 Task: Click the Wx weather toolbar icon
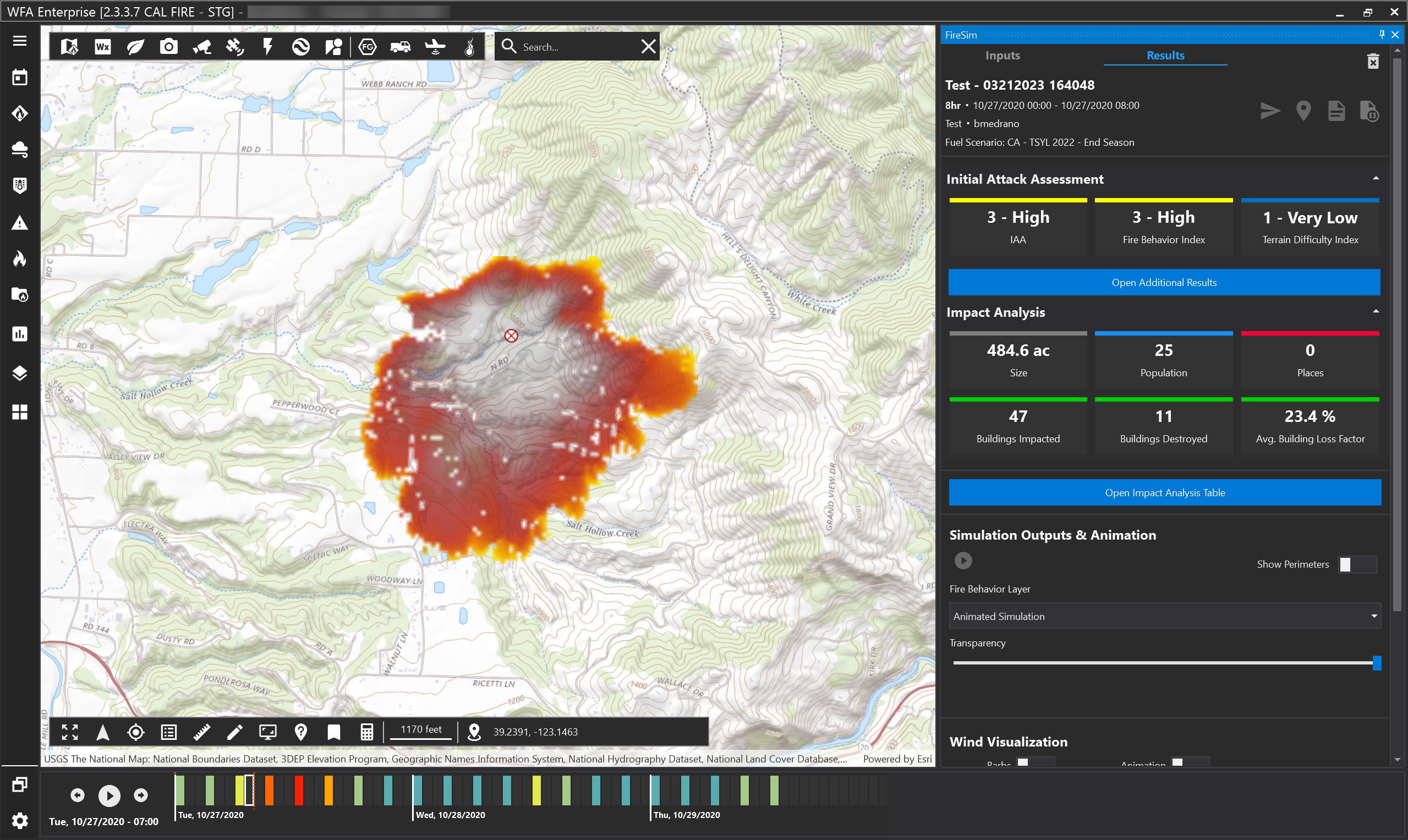tap(102, 47)
